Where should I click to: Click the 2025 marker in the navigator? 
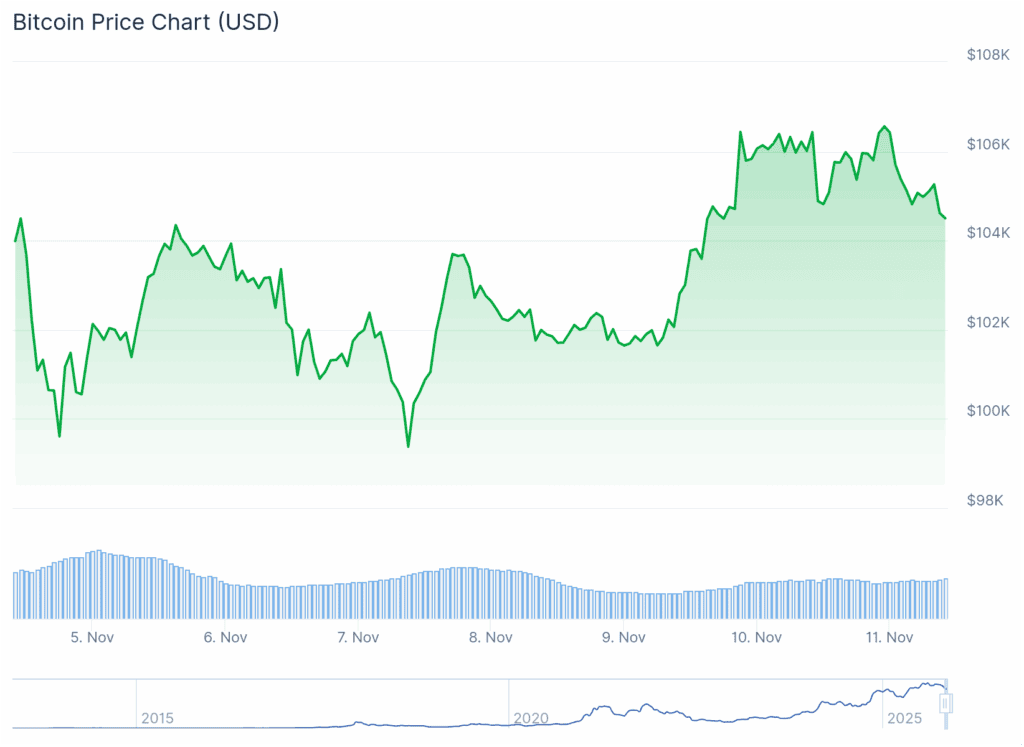click(x=905, y=718)
